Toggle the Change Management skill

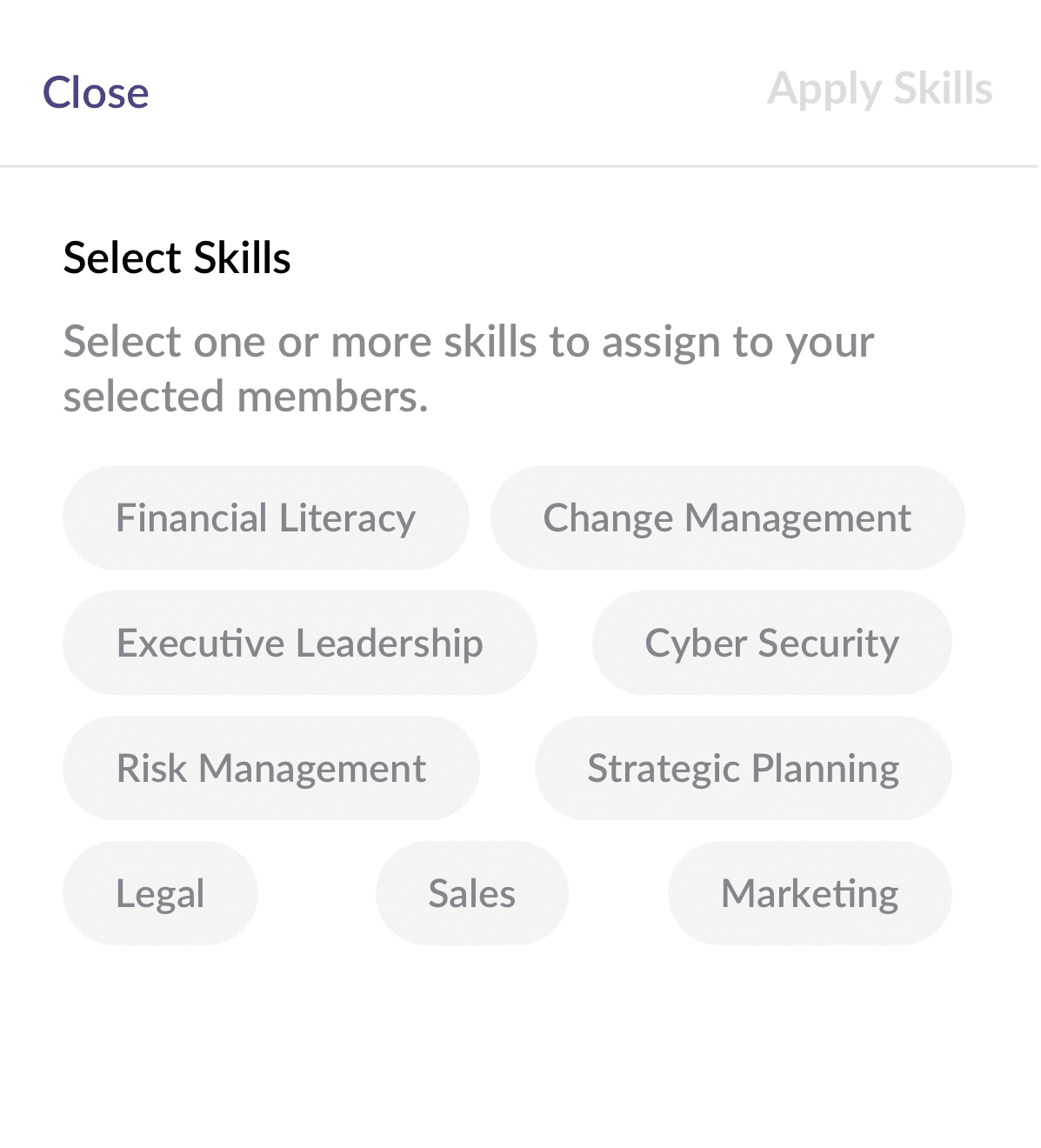pyautogui.click(x=727, y=517)
